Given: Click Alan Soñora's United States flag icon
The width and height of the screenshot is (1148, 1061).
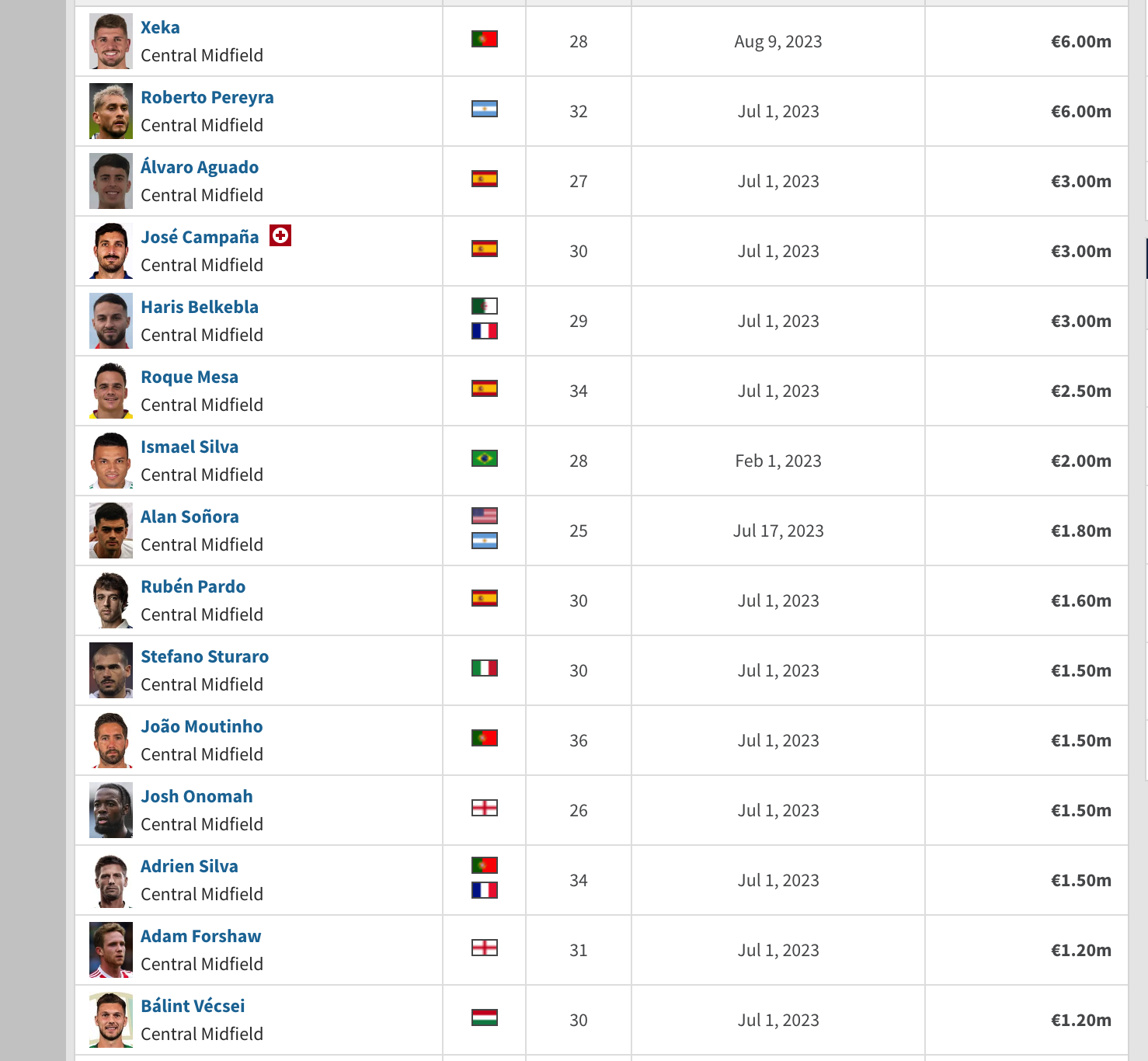Looking at the screenshot, I should [x=485, y=516].
